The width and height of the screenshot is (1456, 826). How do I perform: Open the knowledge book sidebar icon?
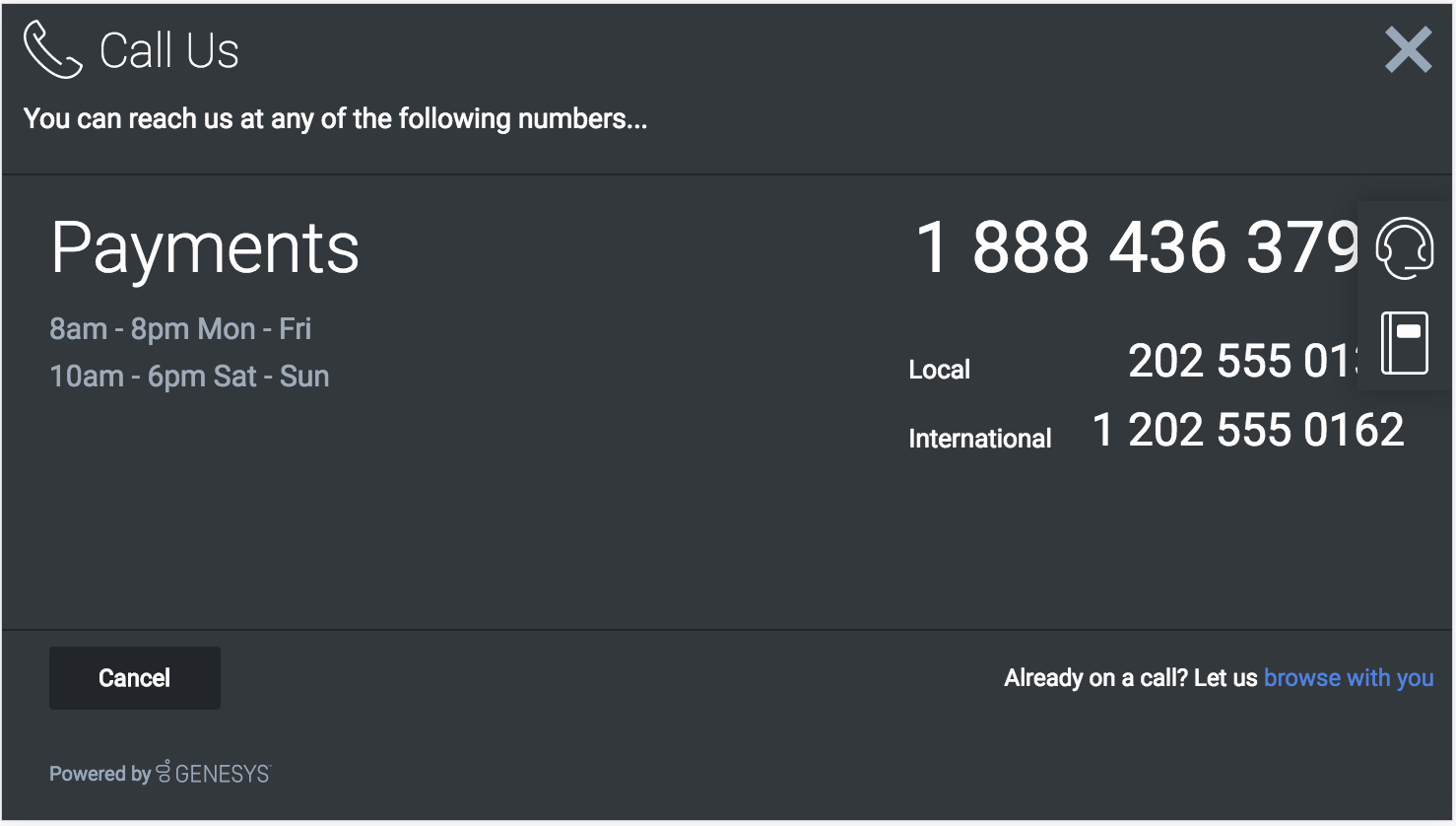(1404, 342)
